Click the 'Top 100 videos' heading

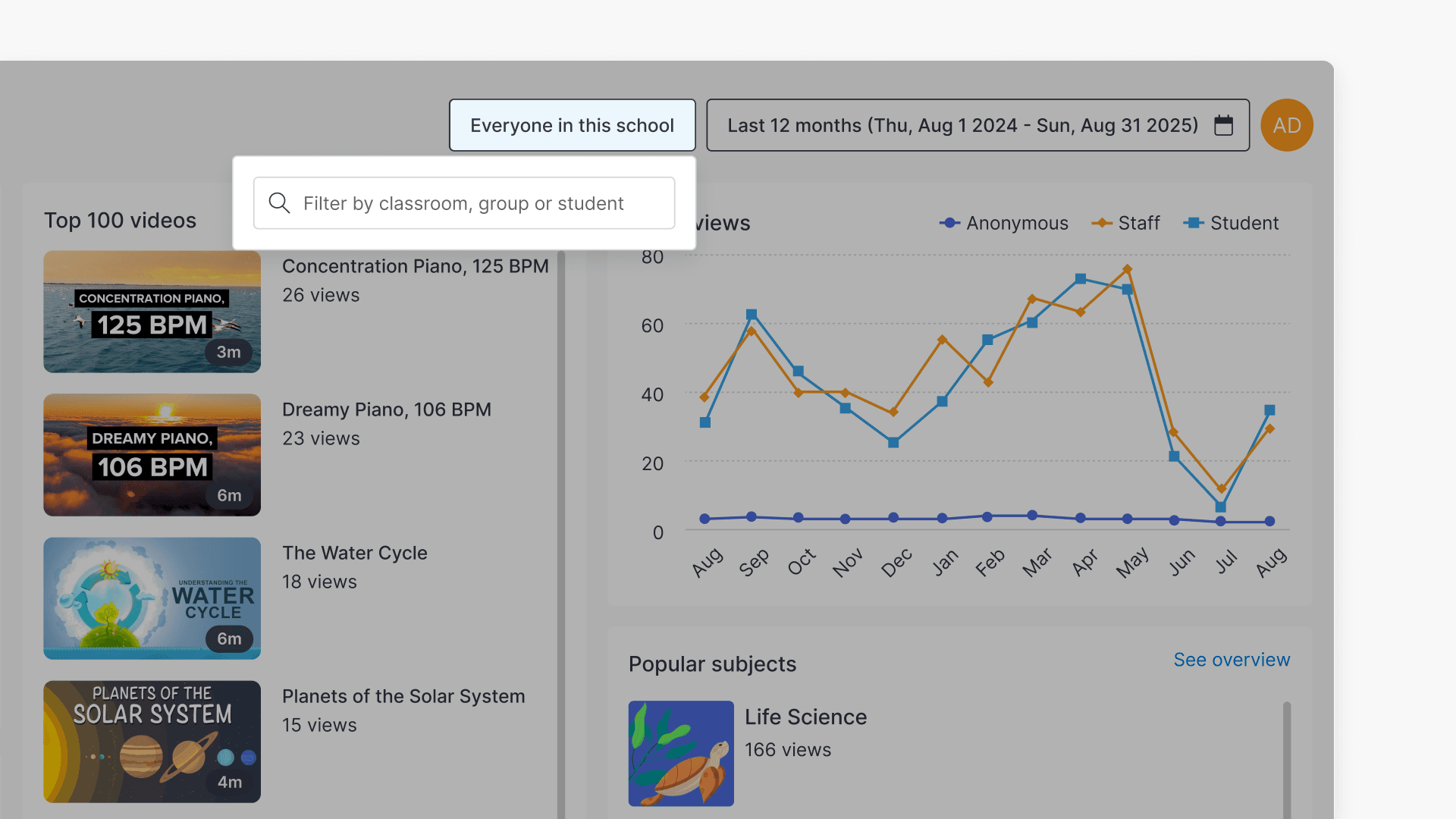click(x=120, y=220)
